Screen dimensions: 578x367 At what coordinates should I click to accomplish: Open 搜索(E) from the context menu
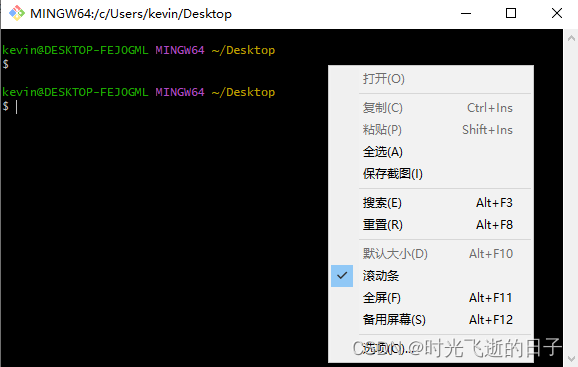(431, 203)
